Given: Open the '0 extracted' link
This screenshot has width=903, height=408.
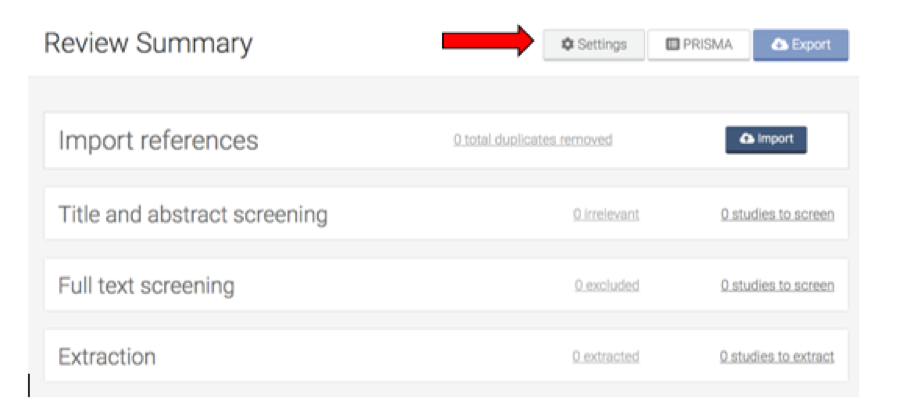Looking at the screenshot, I should (605, 356).
